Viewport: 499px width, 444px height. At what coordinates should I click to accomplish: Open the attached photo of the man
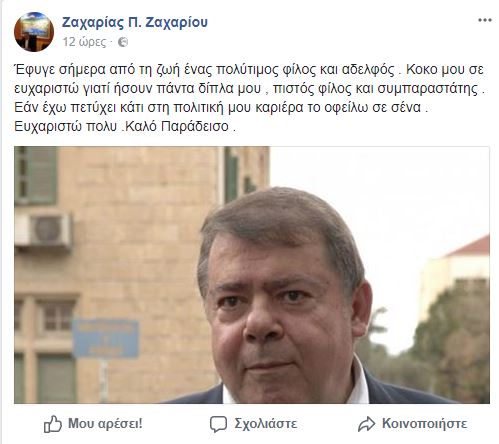tap(252, 275)
